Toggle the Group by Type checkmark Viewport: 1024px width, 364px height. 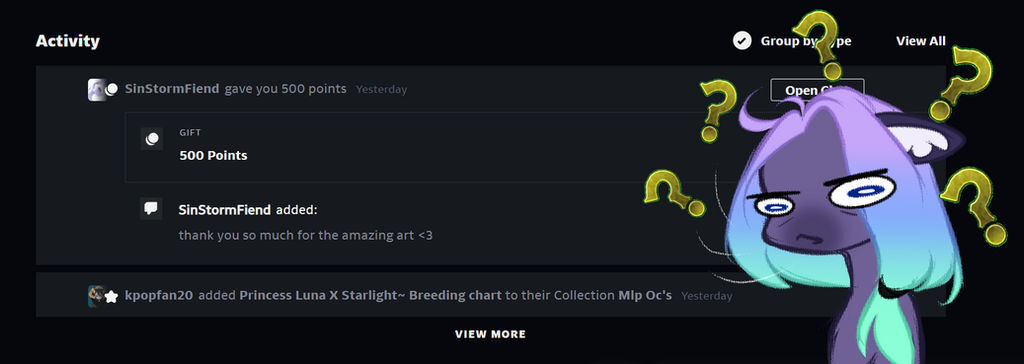742,41
